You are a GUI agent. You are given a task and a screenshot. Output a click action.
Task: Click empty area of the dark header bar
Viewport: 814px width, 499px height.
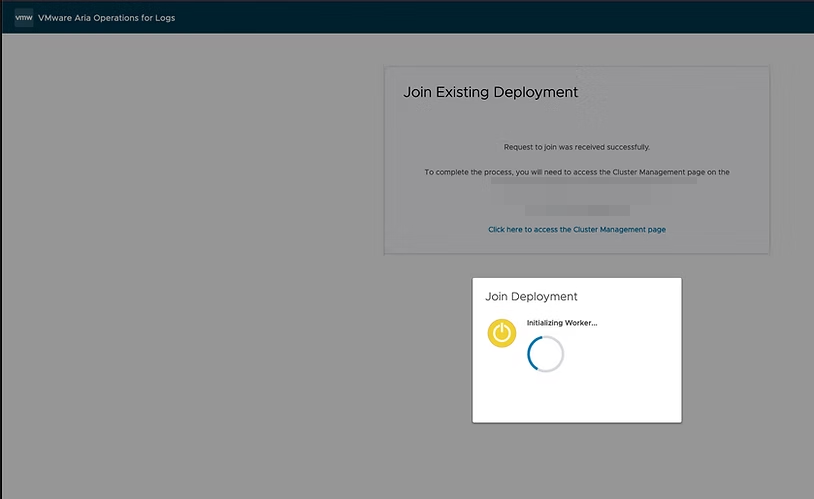pos(500,17)
